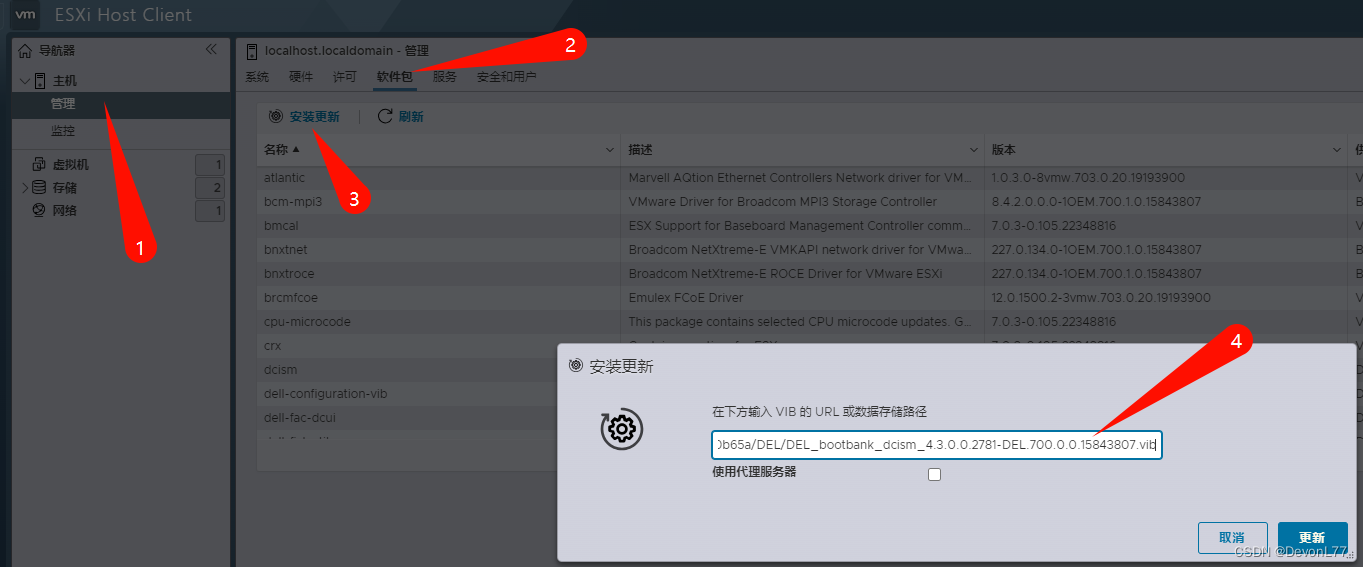Click the VIB URL input field
1363x567 pixels.
(936, 444)
